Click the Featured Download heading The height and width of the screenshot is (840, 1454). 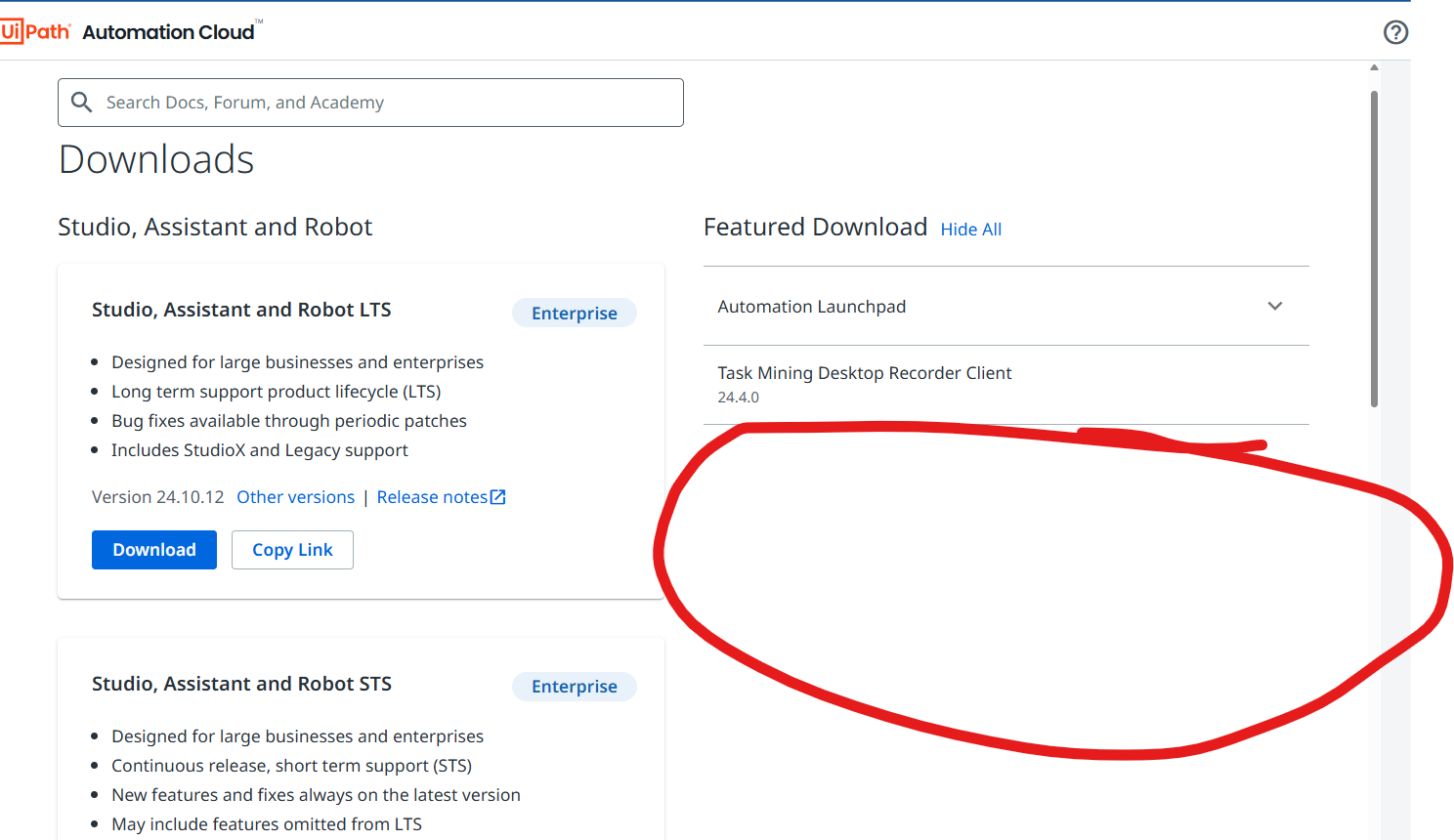815,227
